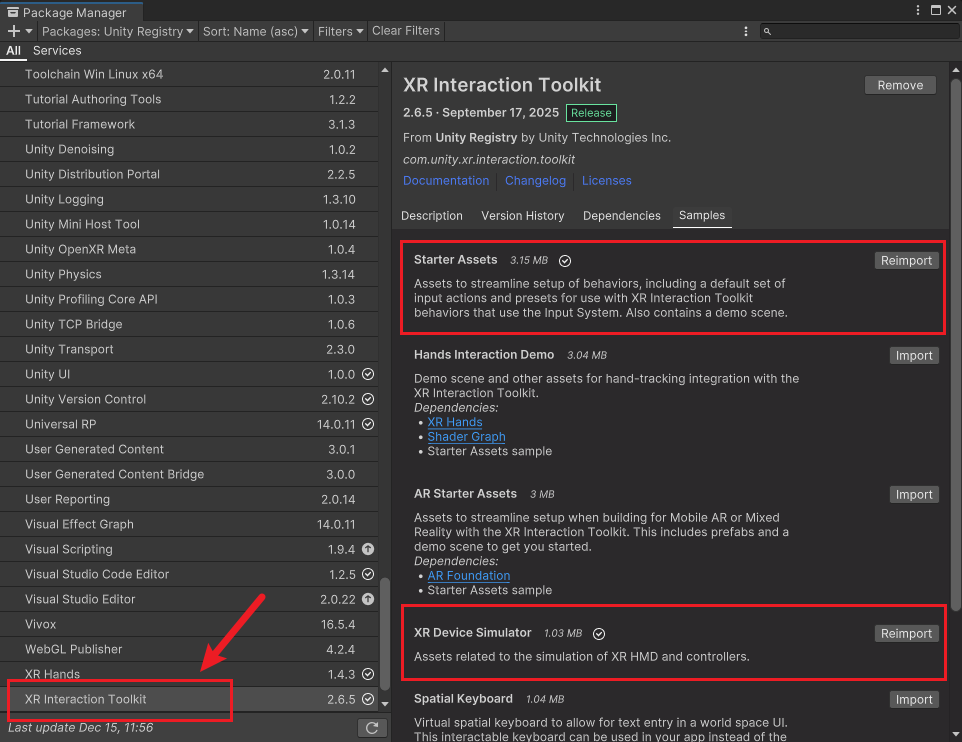The width and height of the screenshot is (962, 742).
Task: Follow the AR Foundation dependency link
Action: [x=469, y=576]
